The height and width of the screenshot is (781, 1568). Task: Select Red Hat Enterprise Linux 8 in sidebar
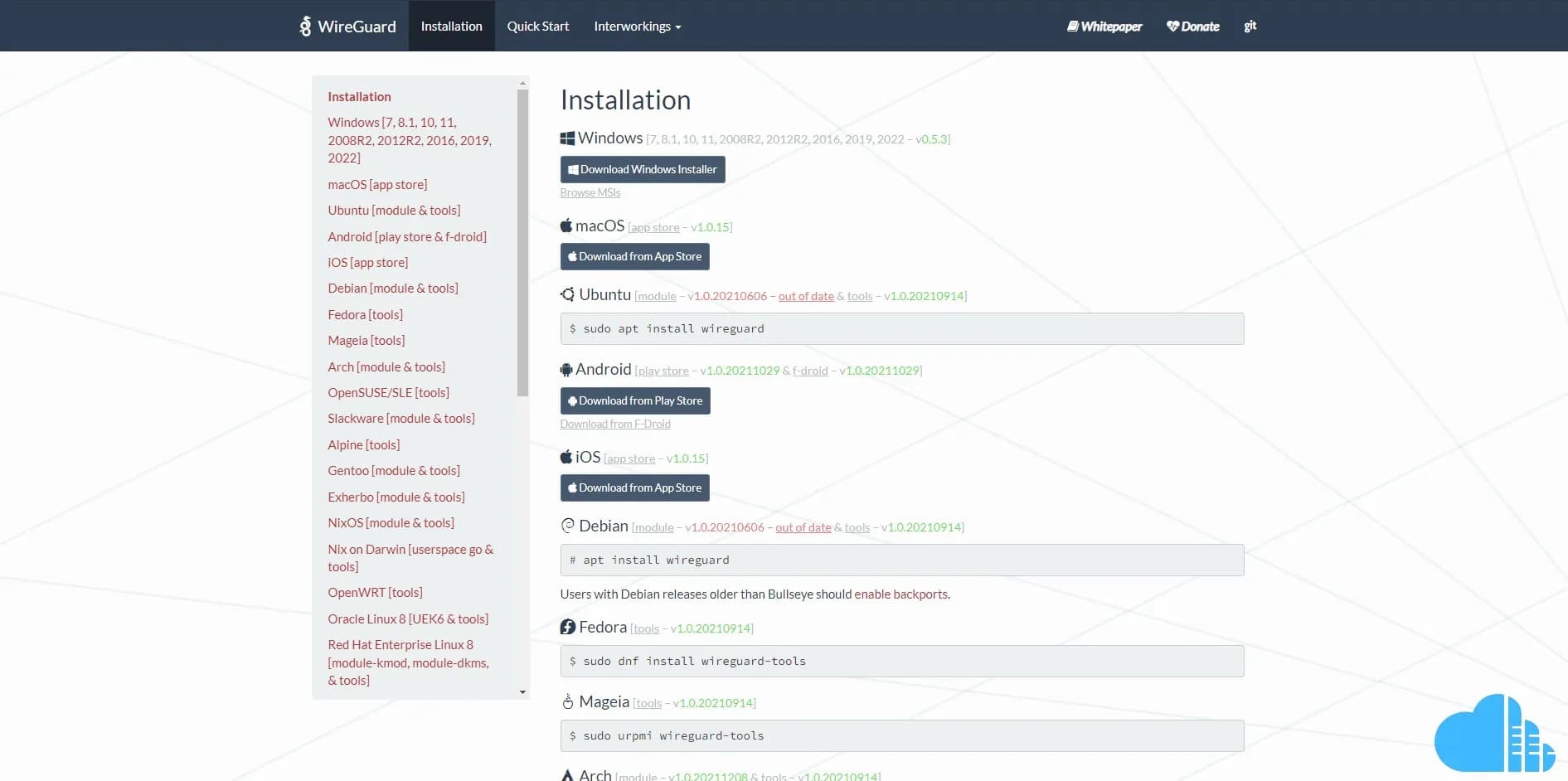pos(408,662)
